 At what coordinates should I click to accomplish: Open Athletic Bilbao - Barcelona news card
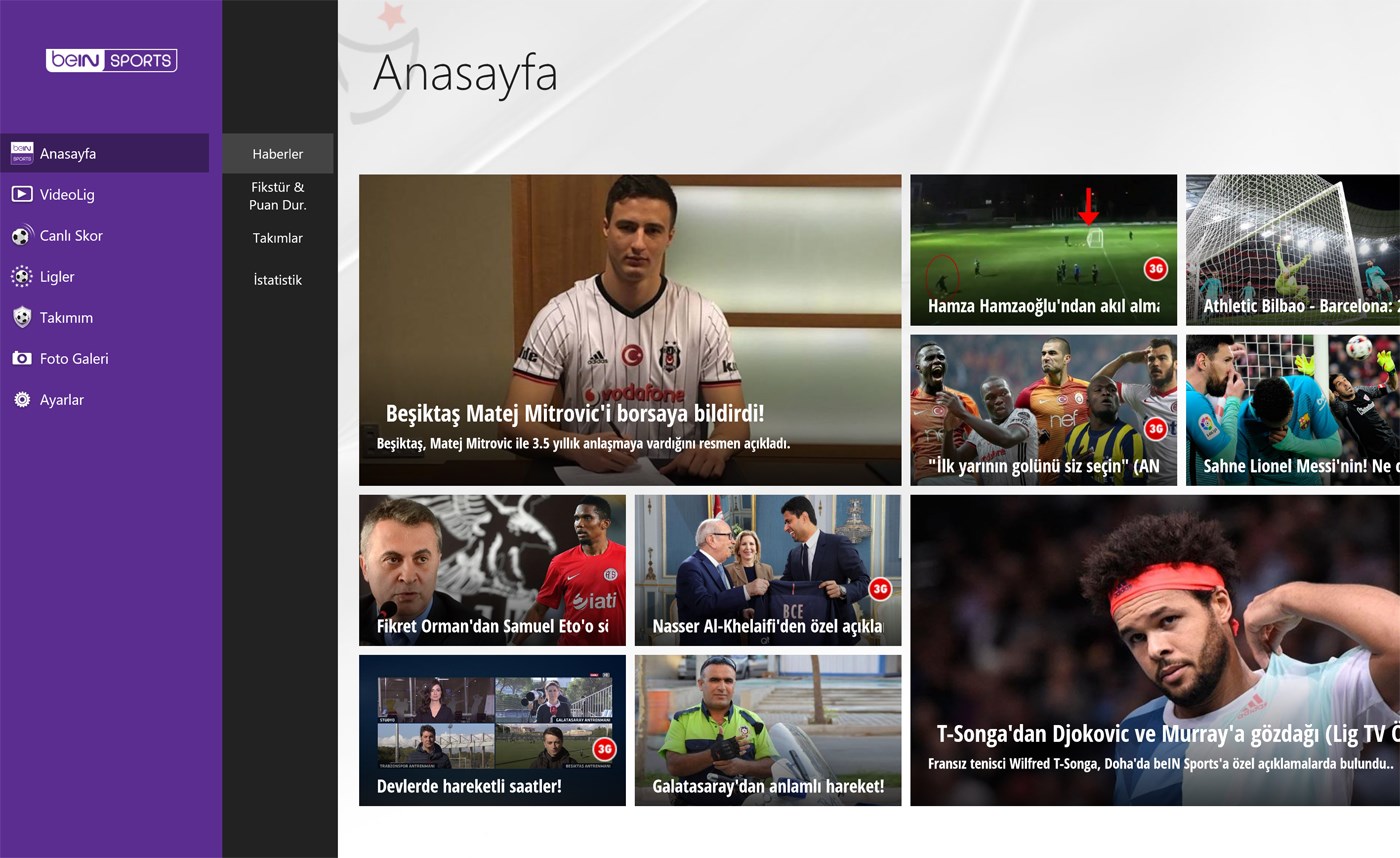pos(1293,250)
